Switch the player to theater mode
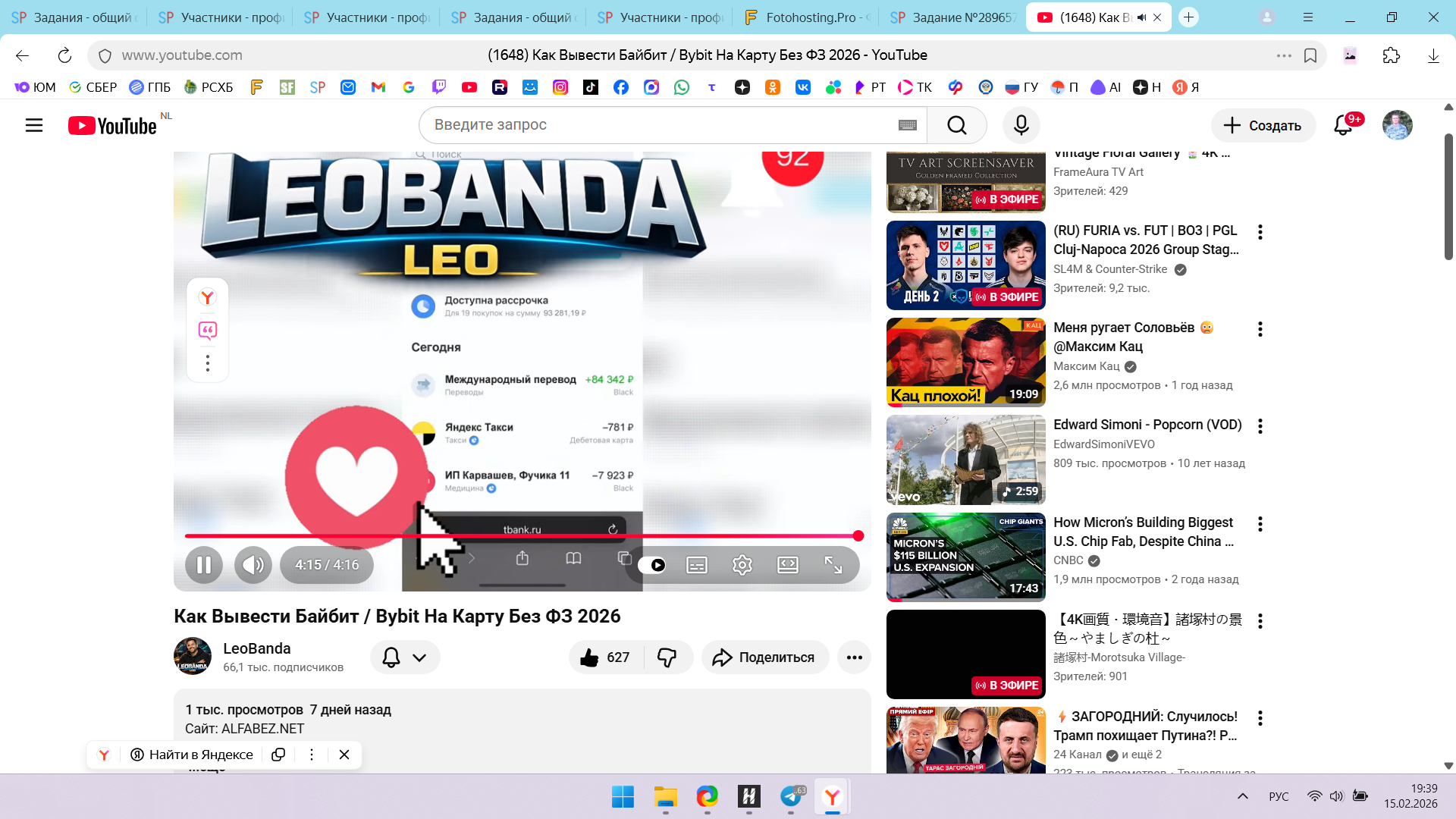The width and height of the screenshot is (1456, 819). tap(787, 565)
